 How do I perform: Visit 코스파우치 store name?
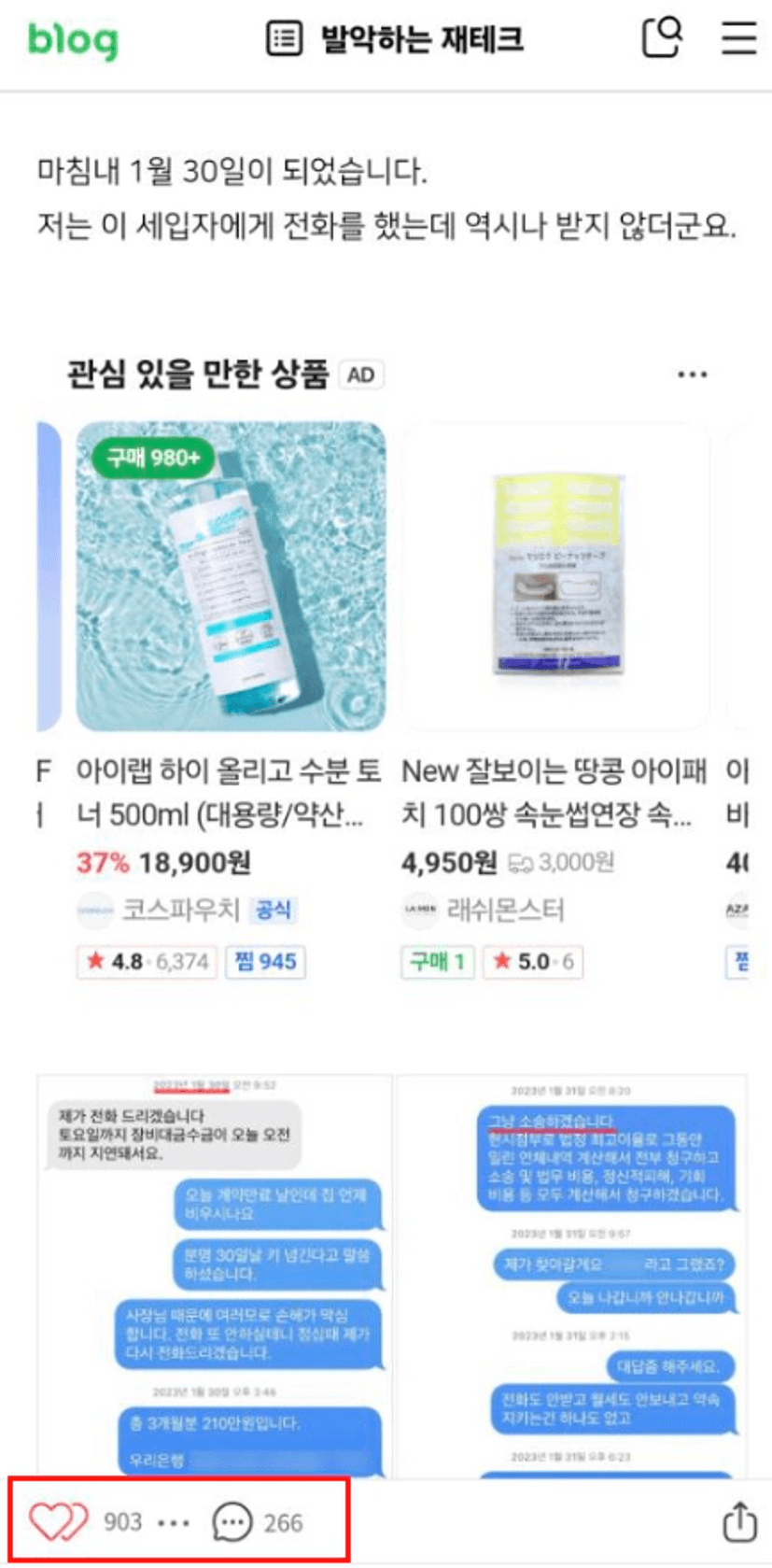181,910
